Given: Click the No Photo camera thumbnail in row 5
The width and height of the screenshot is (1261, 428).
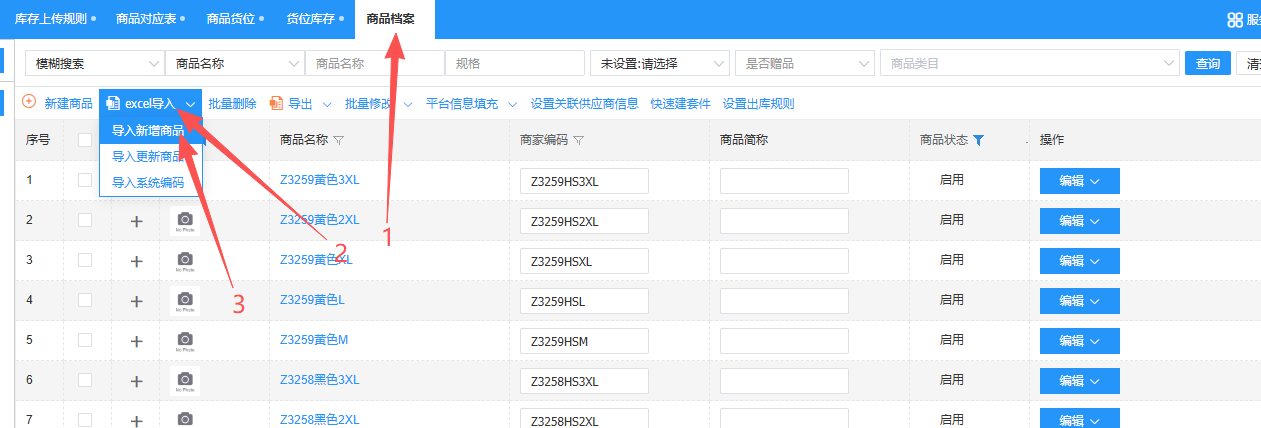Looking at the screenshot, I should (x=184, y=341).
